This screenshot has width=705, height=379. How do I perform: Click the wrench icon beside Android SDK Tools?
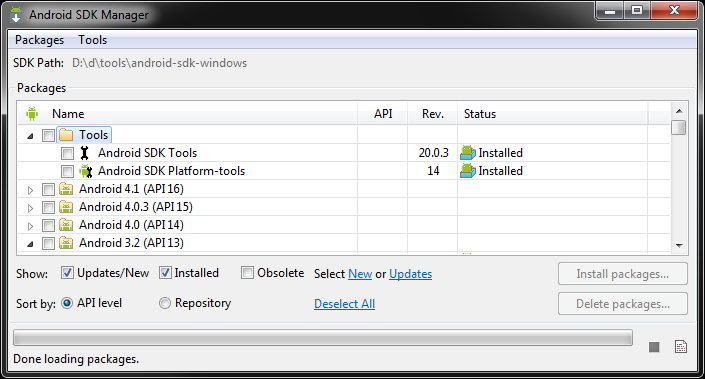tap(85, 153)
